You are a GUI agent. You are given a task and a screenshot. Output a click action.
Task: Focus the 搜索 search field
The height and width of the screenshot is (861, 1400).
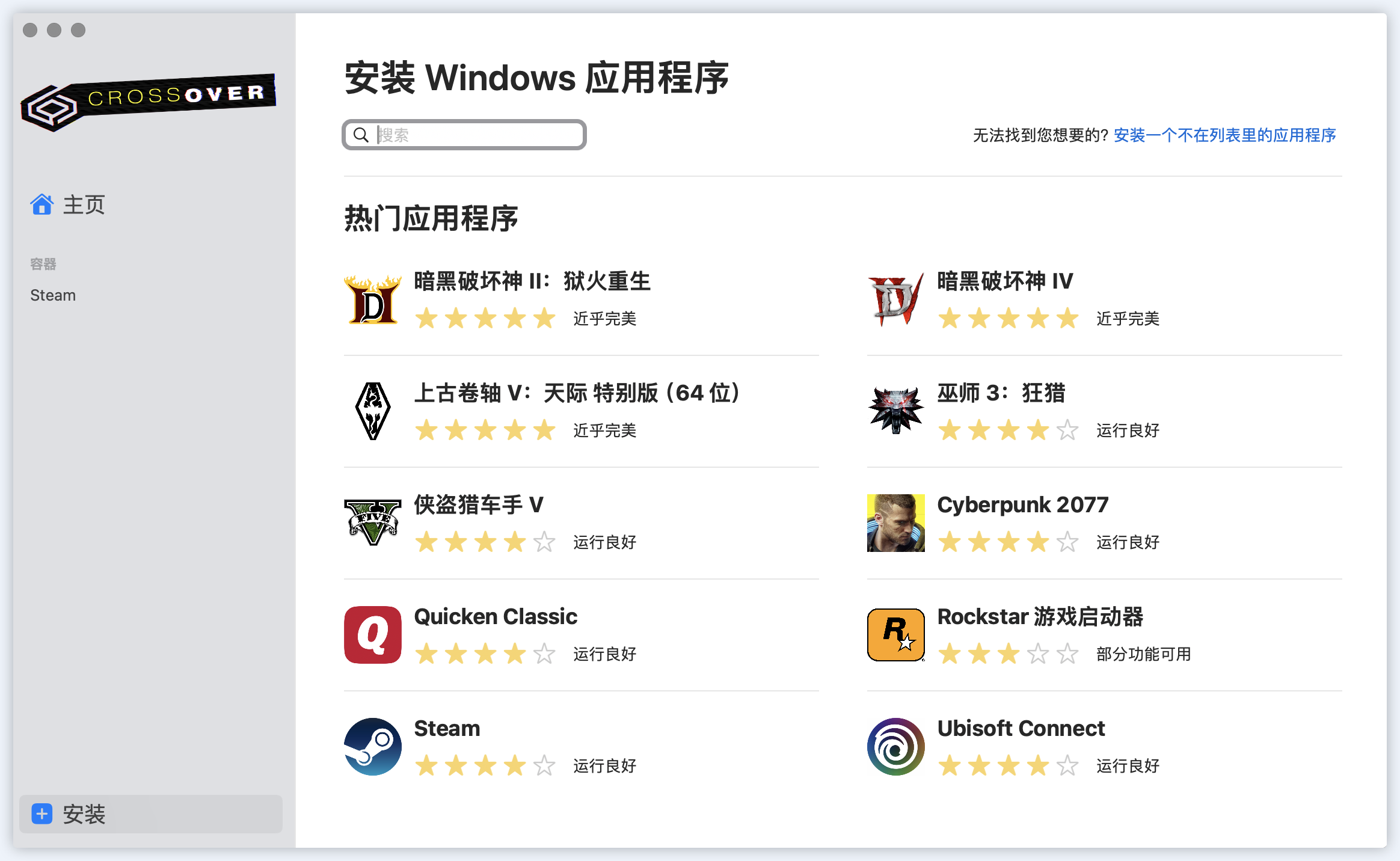coord(475,135)
